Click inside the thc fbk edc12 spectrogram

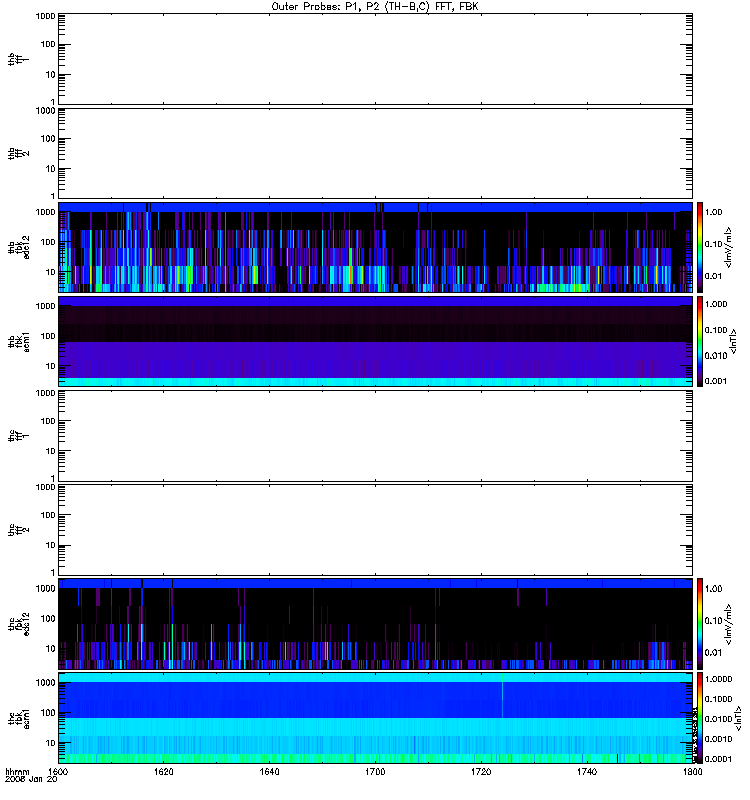(x=376, y=624)
